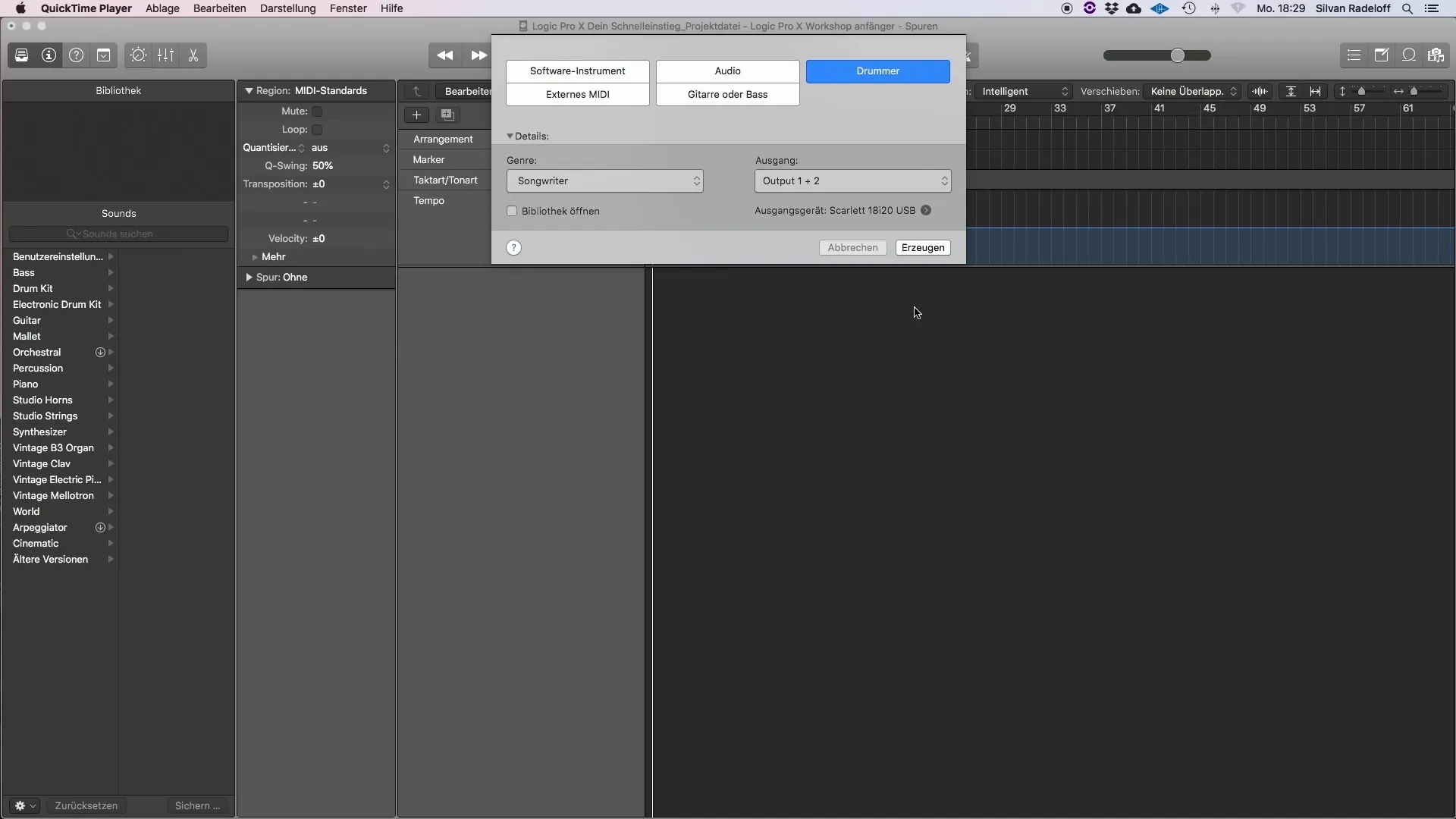
Task: Drag the master volume slider in toolbar
Action: tap(1178, 55)
